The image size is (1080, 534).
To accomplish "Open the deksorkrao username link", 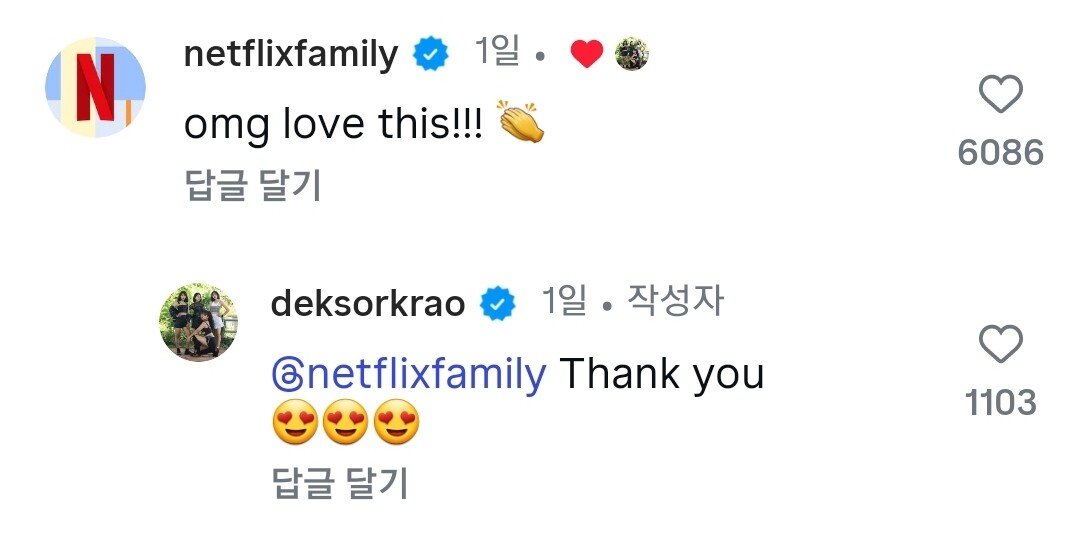I will coord(368,303).
